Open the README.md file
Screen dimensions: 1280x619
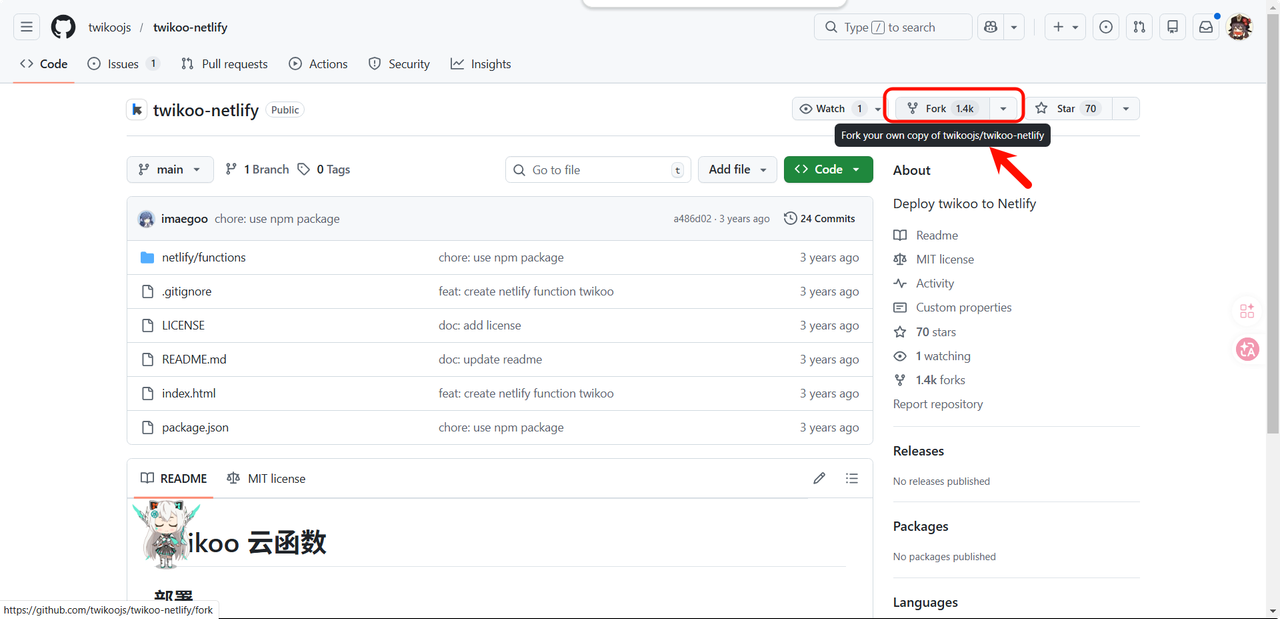click(x=194, y=359)
